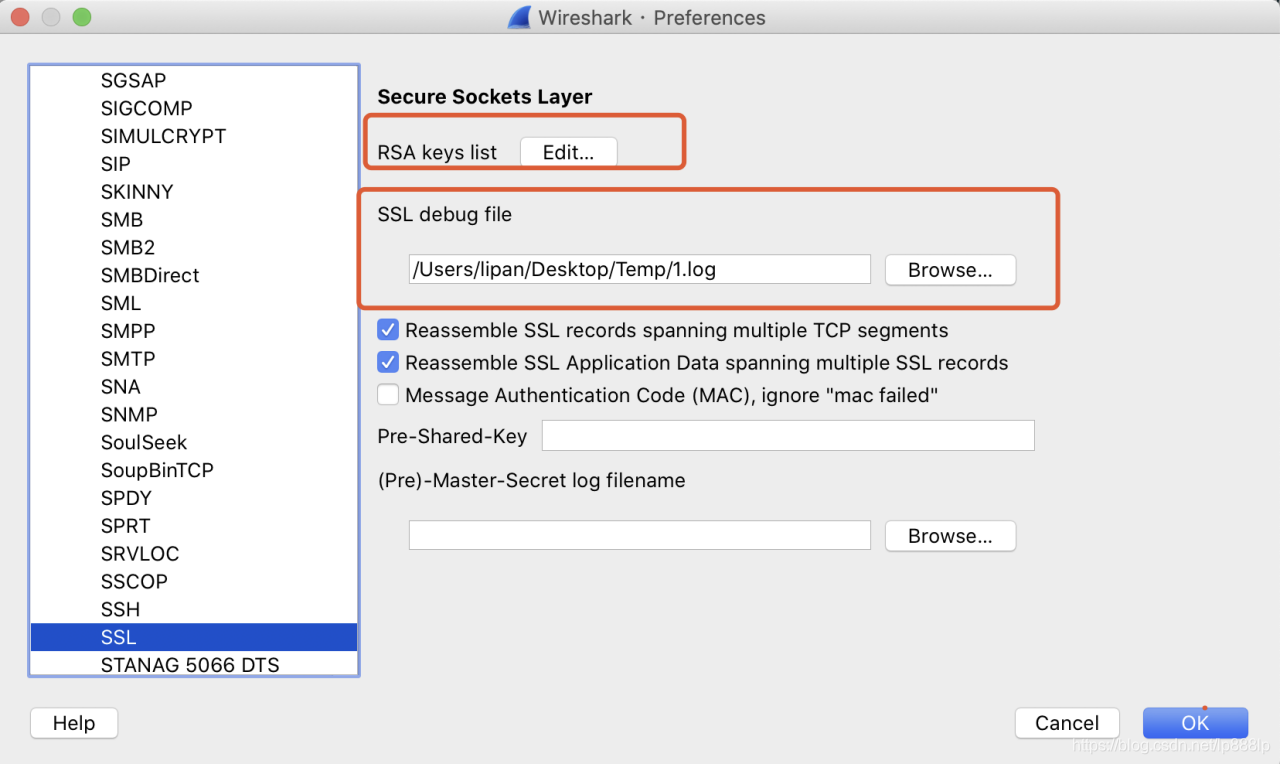Browse for the SSL debug file
The image size is (1280, 764).
tap(950, 270)
